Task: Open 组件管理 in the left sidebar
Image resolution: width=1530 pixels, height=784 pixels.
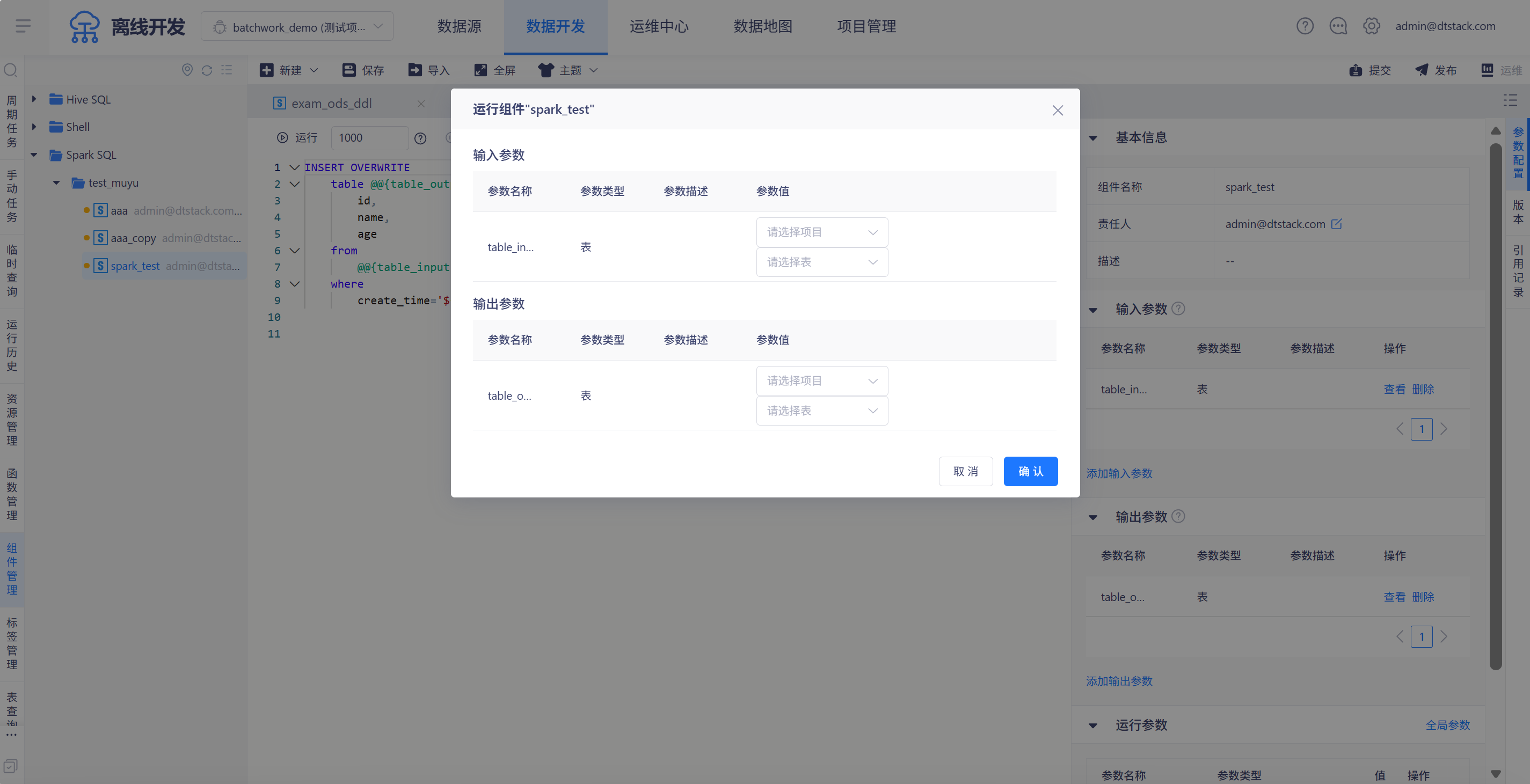Action: coord(11,569)
